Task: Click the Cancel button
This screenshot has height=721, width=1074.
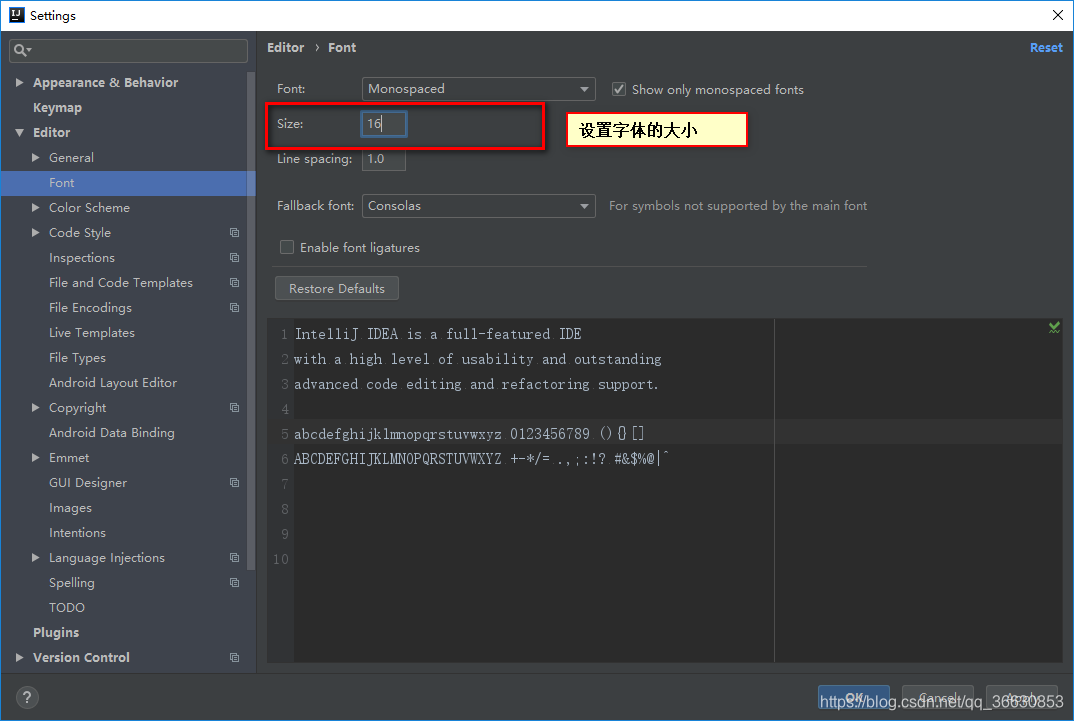Action: pos(938,698)
